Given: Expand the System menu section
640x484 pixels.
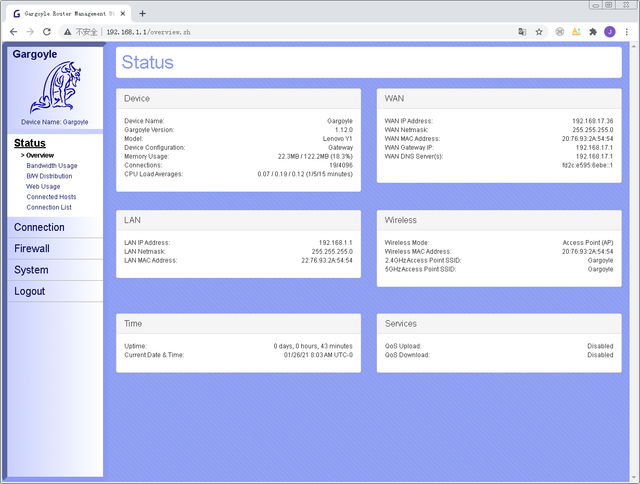Looking at the screenshot, I should (x=31, y=270).
